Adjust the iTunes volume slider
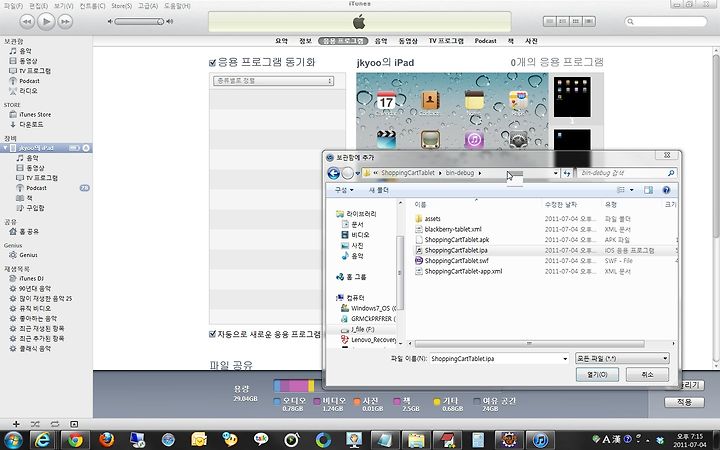Image resolution: width=720 pixels, height=450 pixels. point(140,22)
